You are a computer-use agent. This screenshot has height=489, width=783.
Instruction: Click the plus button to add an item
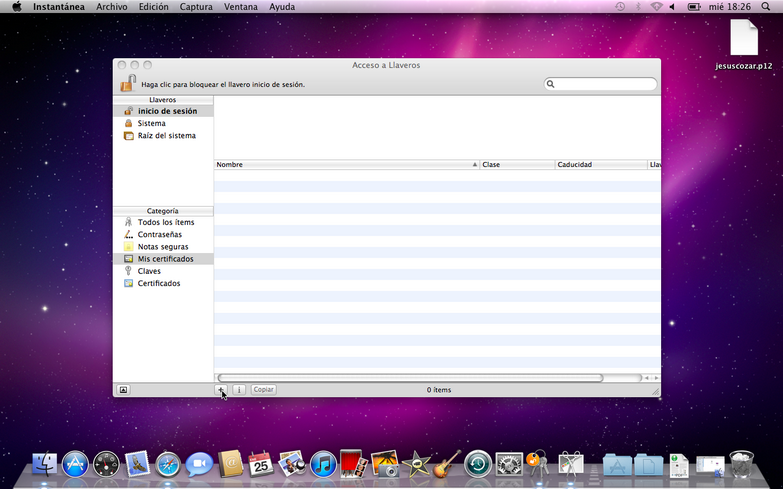tap(221, 390)
